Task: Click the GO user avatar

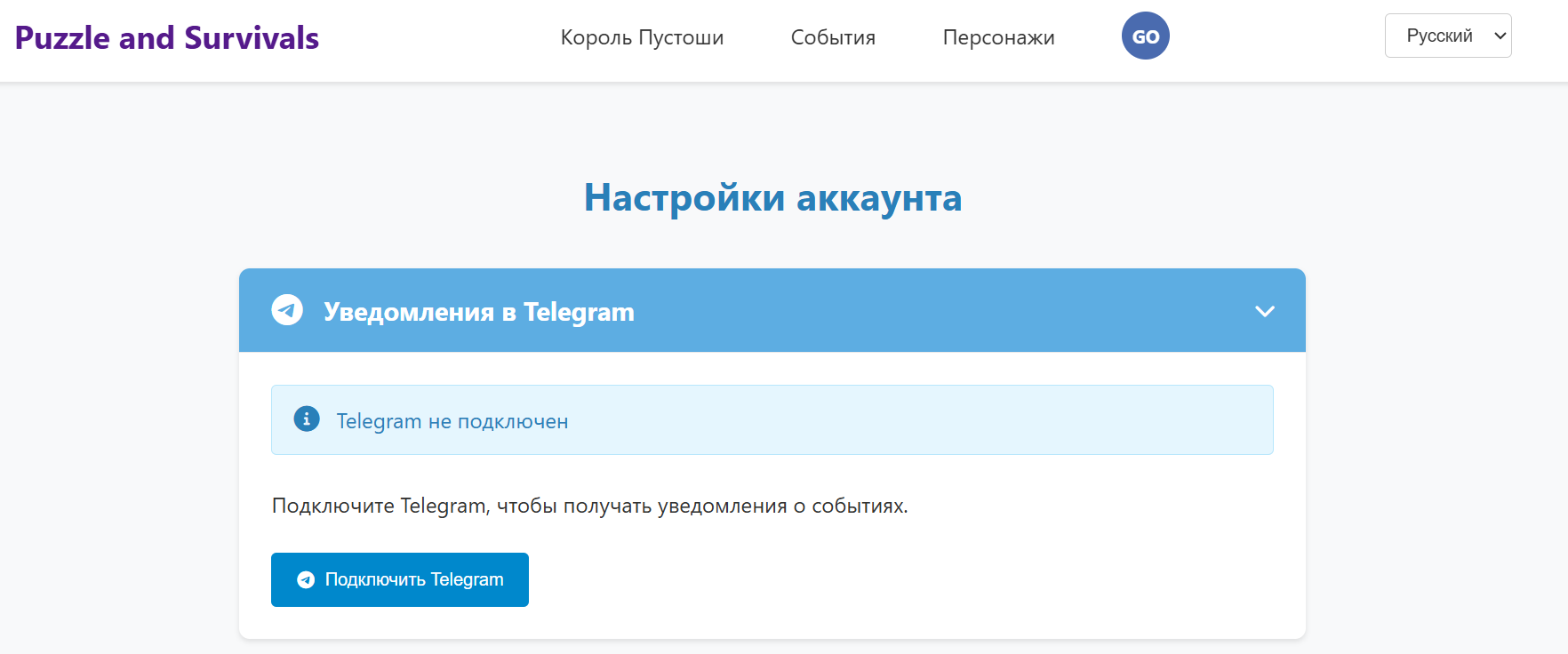Action: coord(1146,36)
